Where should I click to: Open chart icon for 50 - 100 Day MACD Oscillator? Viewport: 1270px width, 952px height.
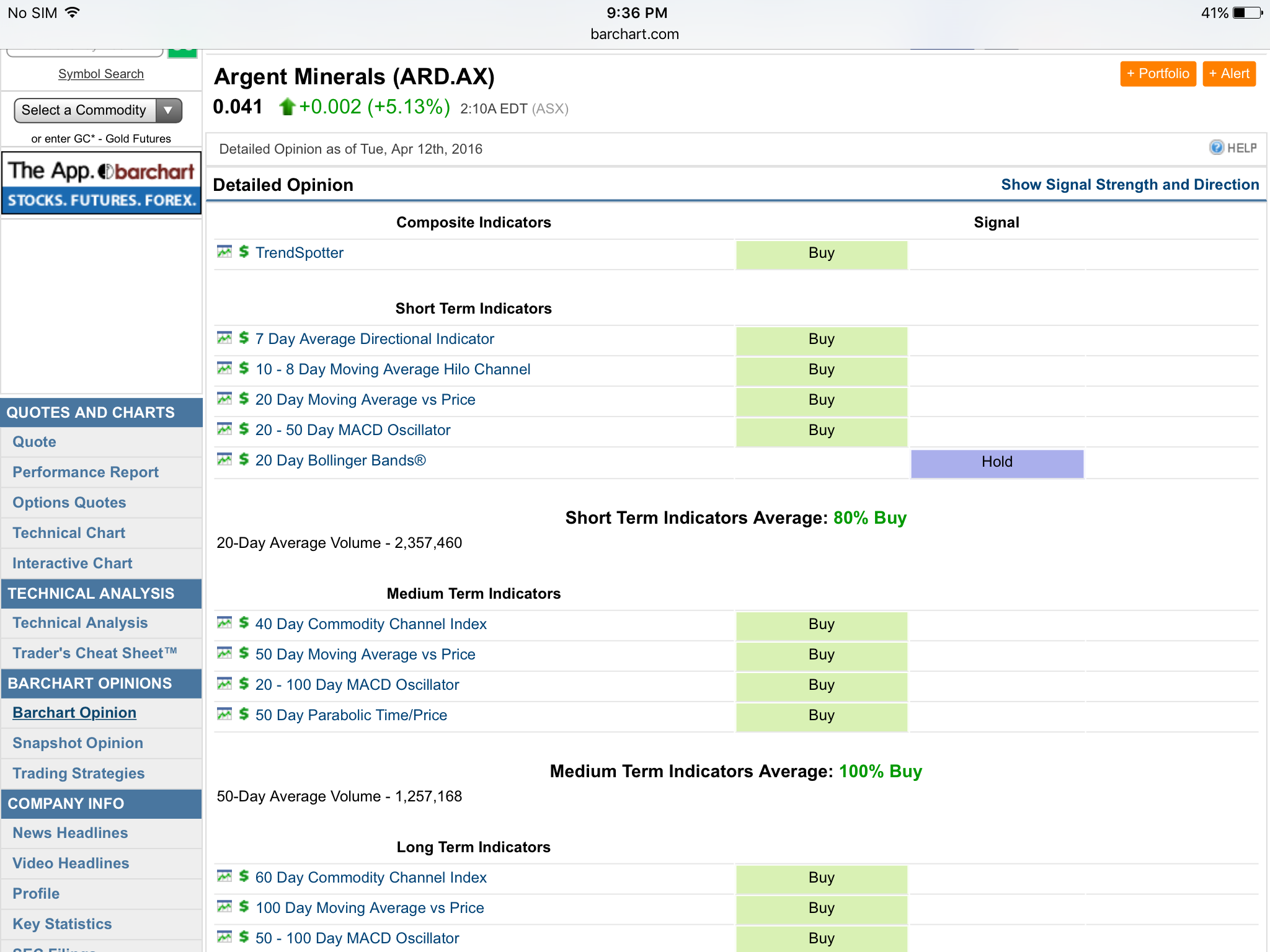coord(224,937)
